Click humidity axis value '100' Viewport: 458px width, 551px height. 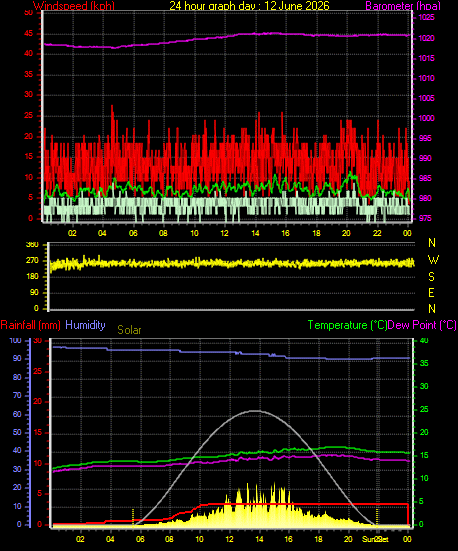15,341
